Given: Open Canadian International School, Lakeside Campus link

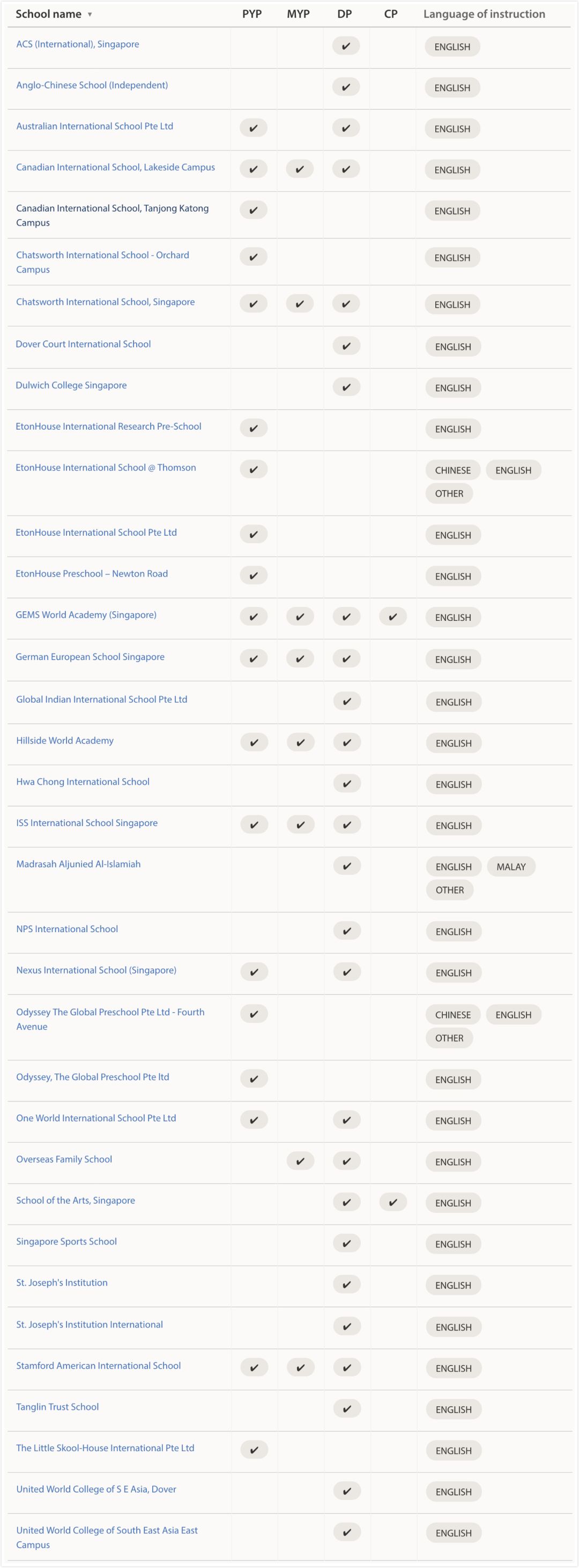Looking at the screenshot, I should 115,167.
